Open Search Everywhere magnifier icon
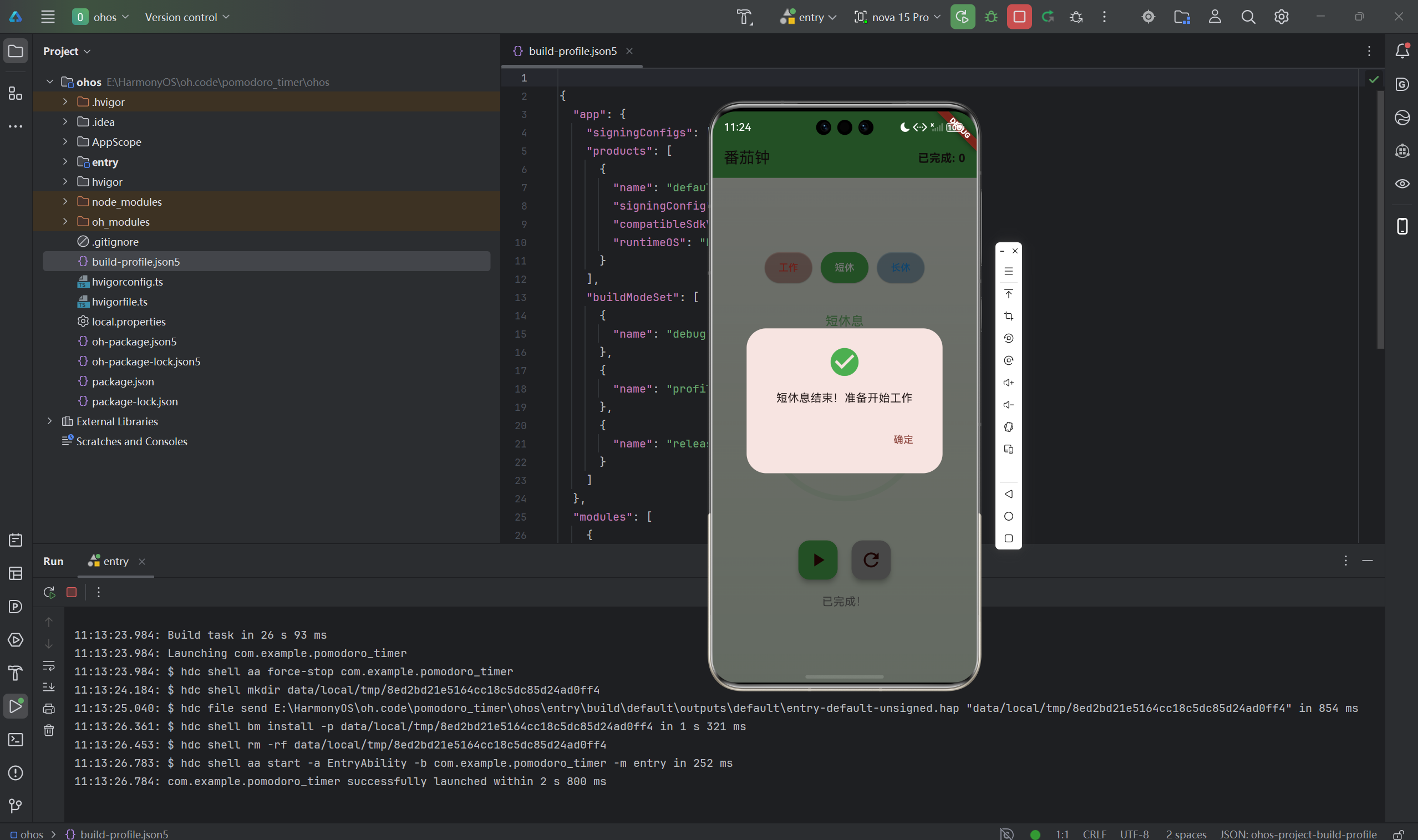Screen dimensions: 1418x840 (x=1248, y=17)
